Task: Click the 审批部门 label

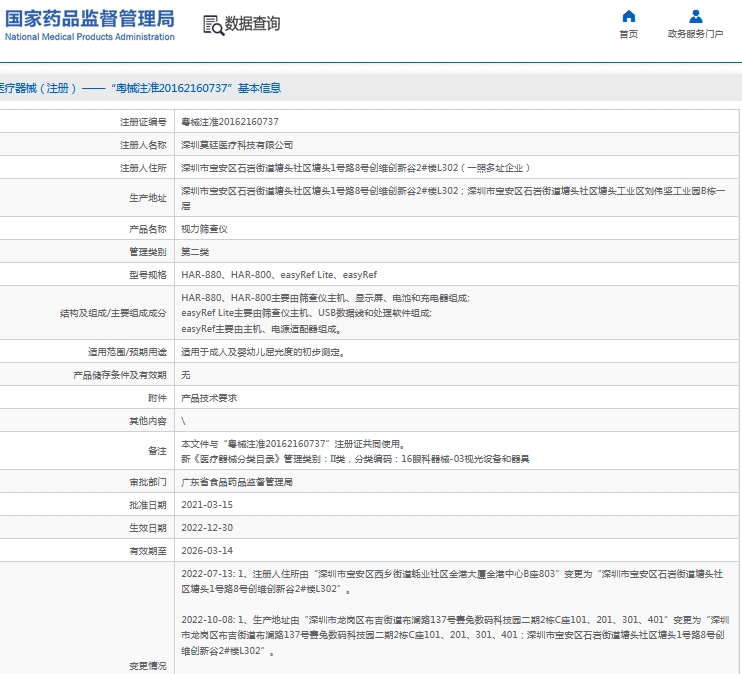Action: pyautogui.click(x=148, y=482)
